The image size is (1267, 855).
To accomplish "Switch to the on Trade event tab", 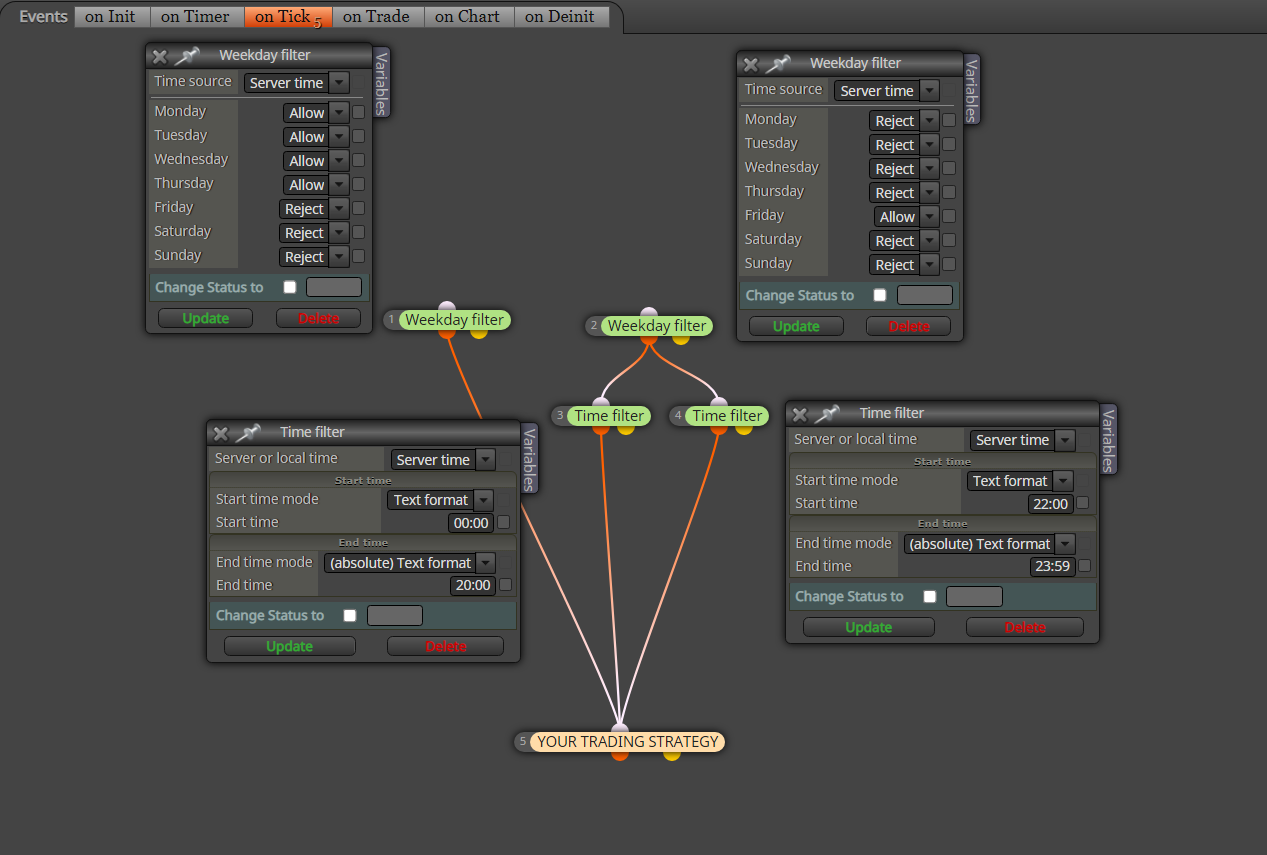I will (376, 16).
